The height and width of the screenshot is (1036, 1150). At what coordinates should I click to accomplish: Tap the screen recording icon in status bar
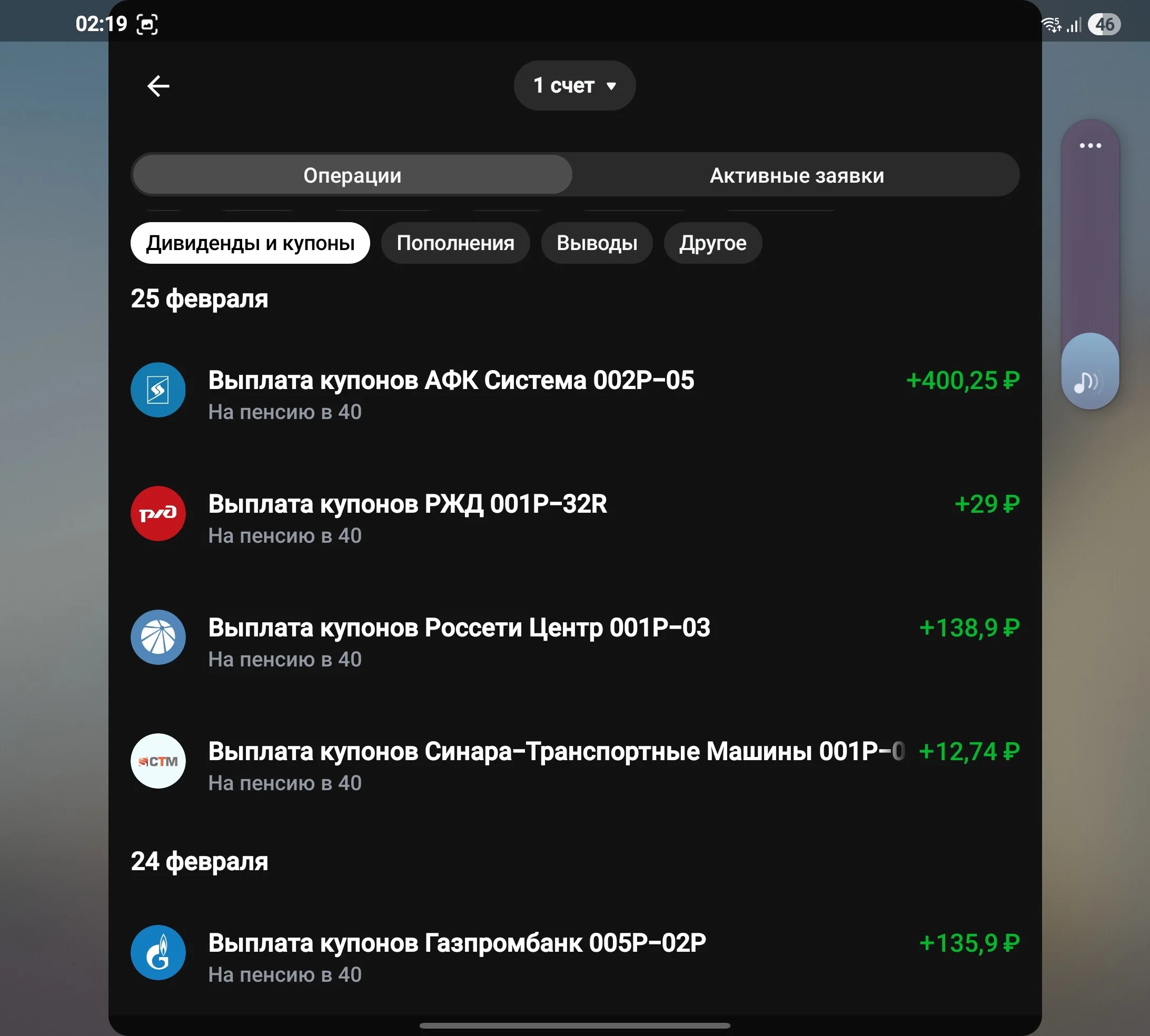tap(147, 24)
